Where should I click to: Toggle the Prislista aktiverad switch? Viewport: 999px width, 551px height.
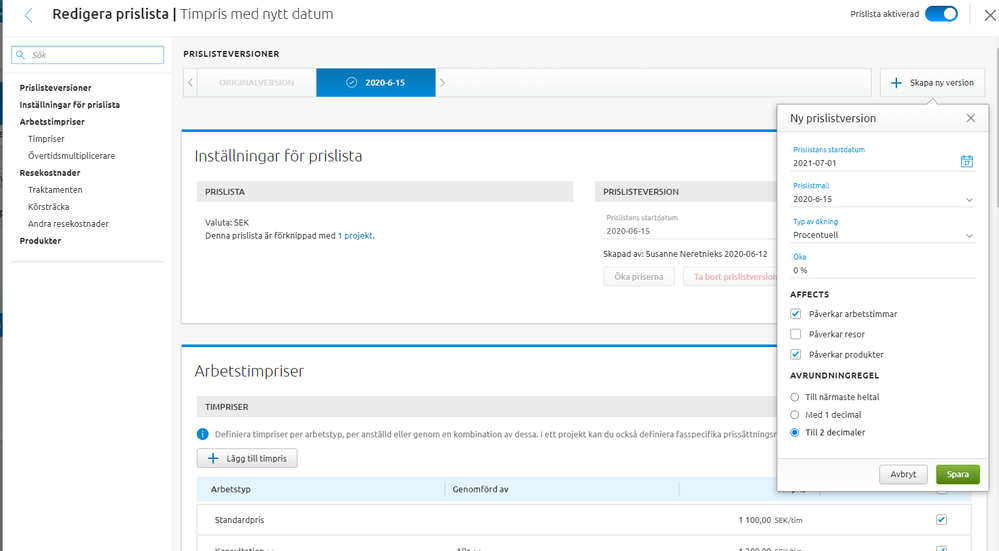pyautogui.click(x=941, y=14)
